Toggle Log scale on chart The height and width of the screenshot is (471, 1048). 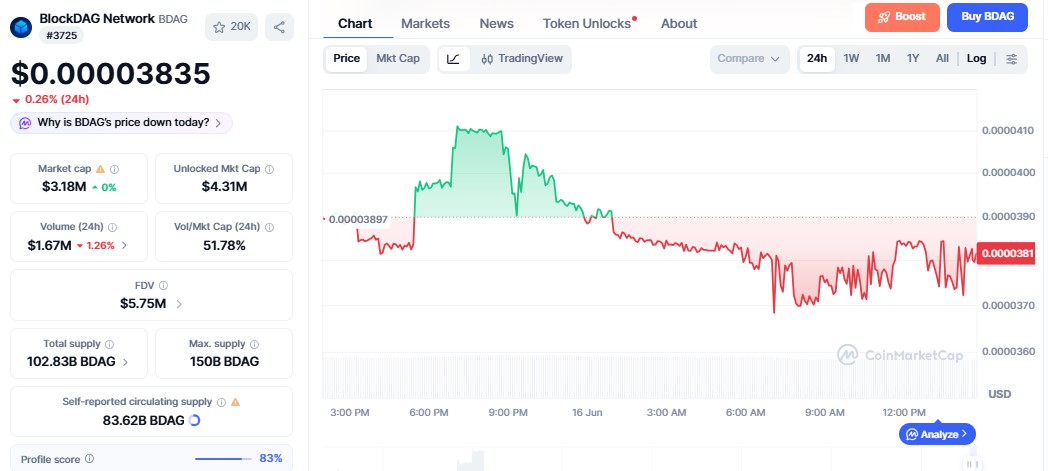[x=976, y=59]
